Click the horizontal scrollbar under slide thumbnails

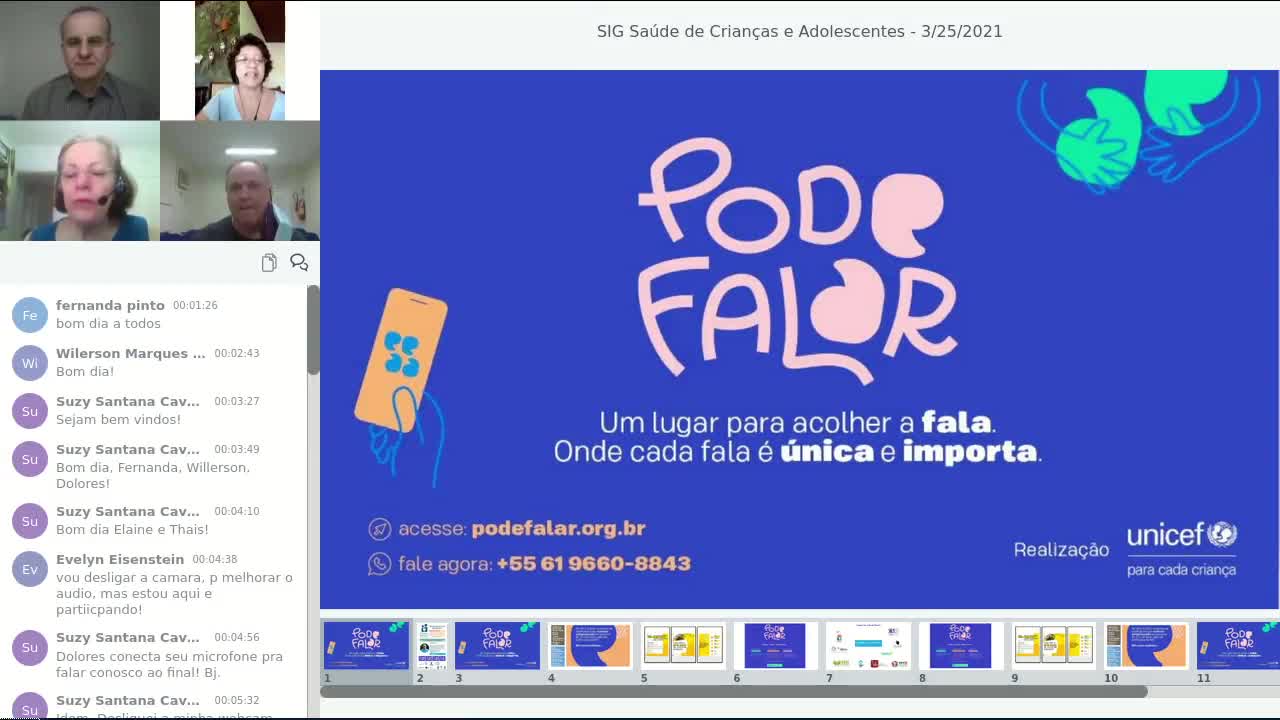point(734,691)
